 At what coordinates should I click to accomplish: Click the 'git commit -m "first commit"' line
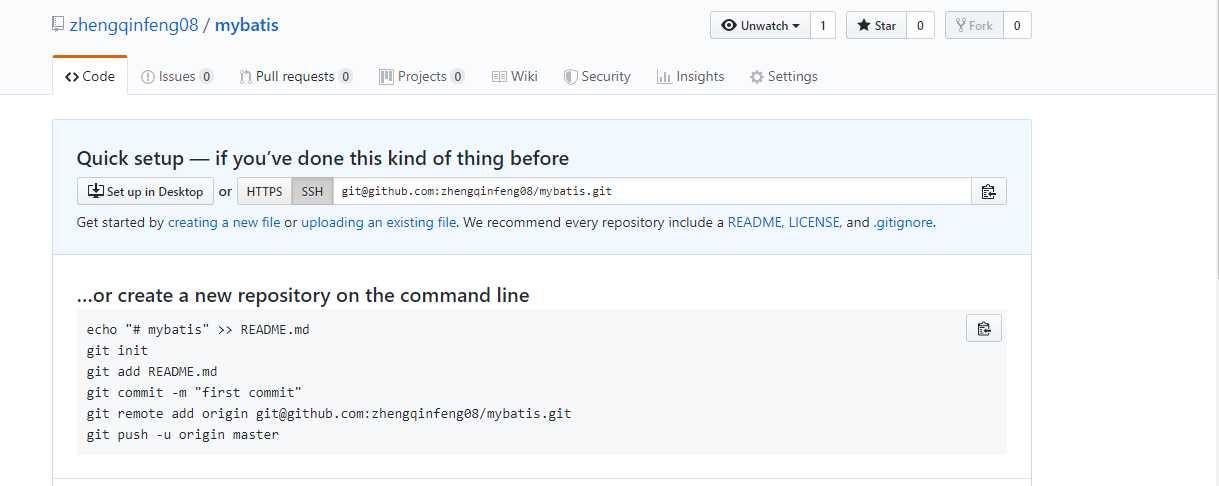pyautogui.click(x=194, y=393)
